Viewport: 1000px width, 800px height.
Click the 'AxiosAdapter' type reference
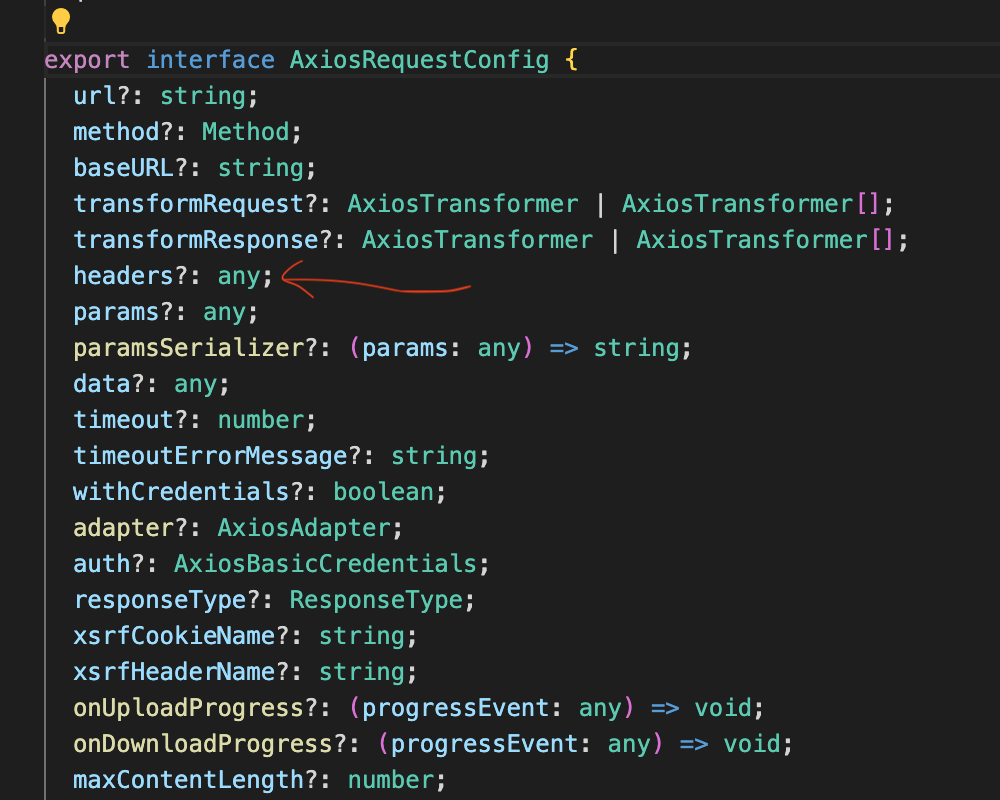click(x=304, y=528)
